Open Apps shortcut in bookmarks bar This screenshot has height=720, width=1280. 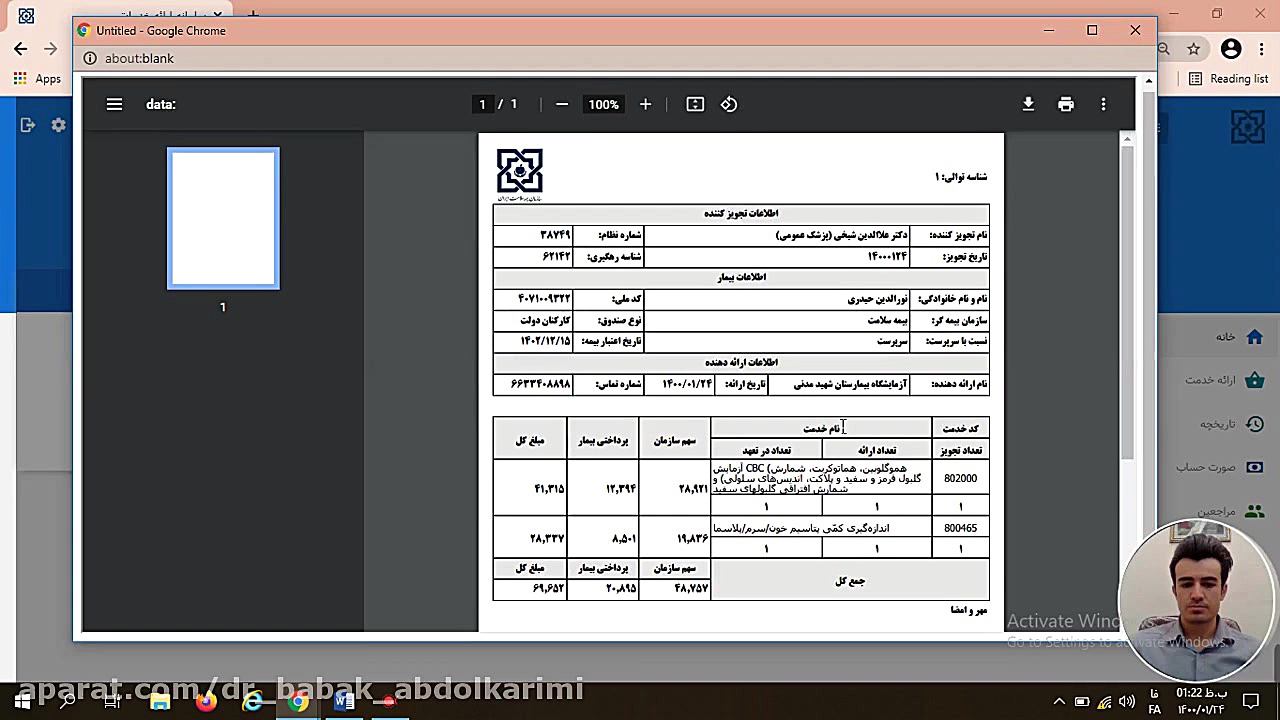tap(37, 79)
